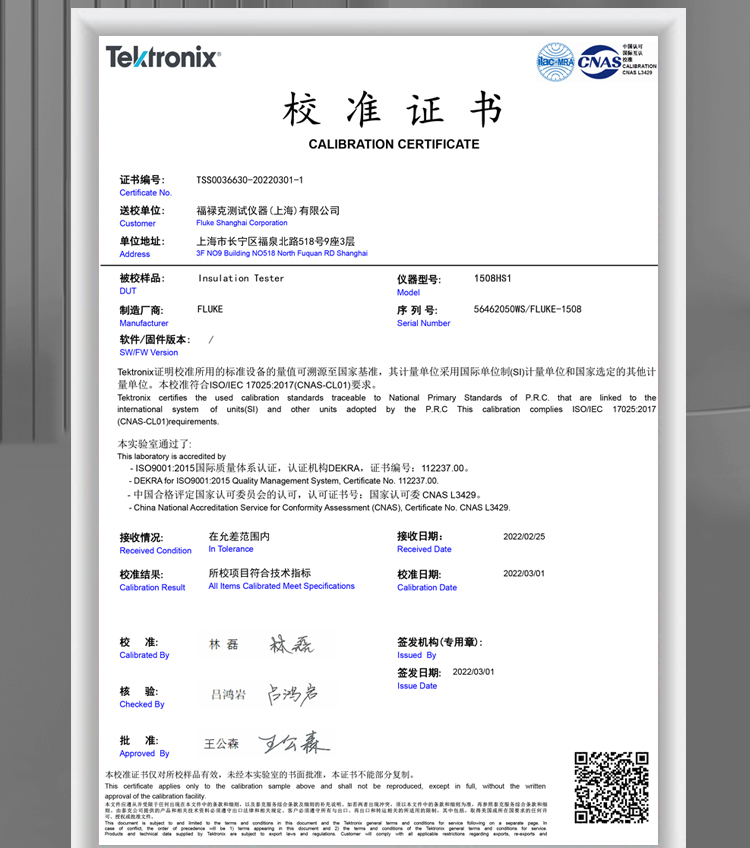
Task: Click the 'SW/FW Version' label
Action: [149, 352]
